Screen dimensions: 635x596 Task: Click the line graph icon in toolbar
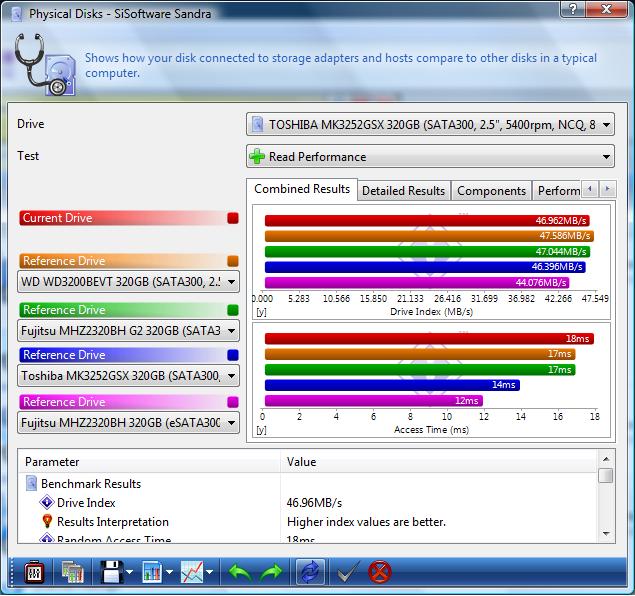pos(192,572)
